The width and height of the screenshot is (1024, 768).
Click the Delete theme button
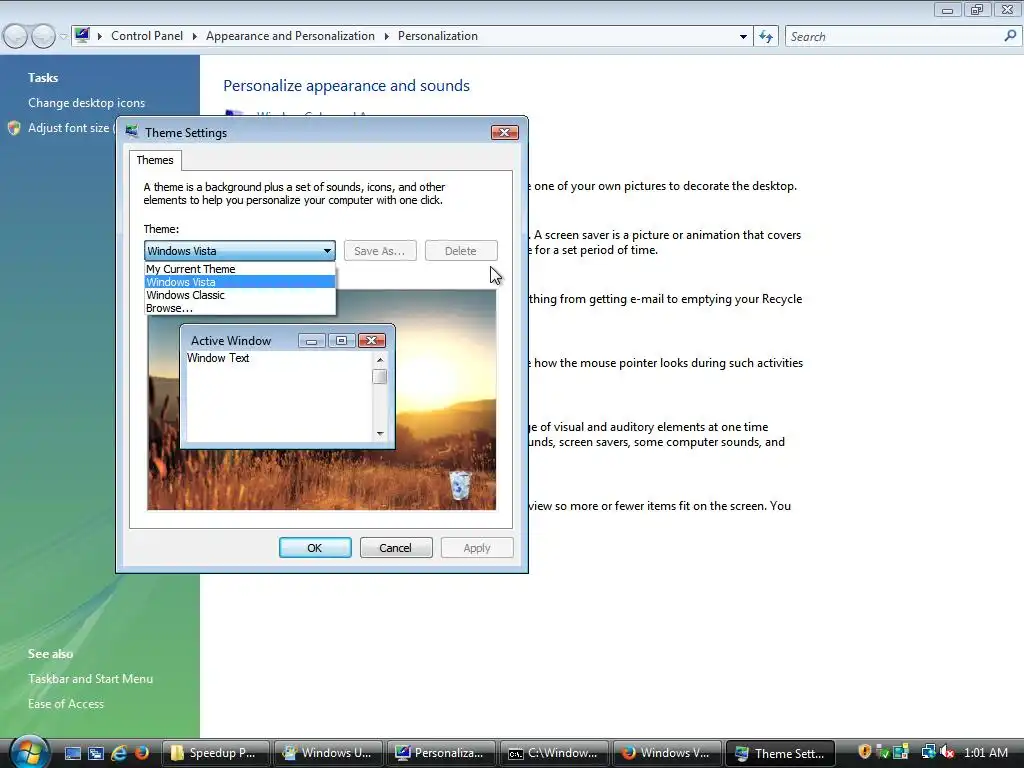coord(461,251)
